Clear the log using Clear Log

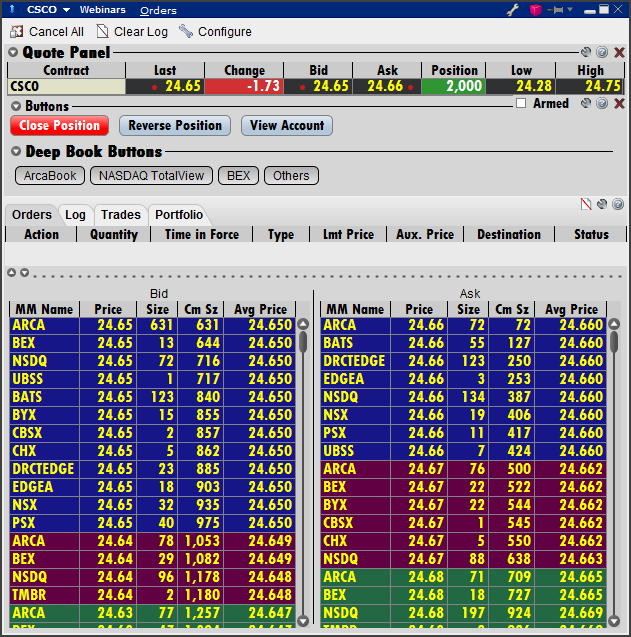tap(132, 32)
